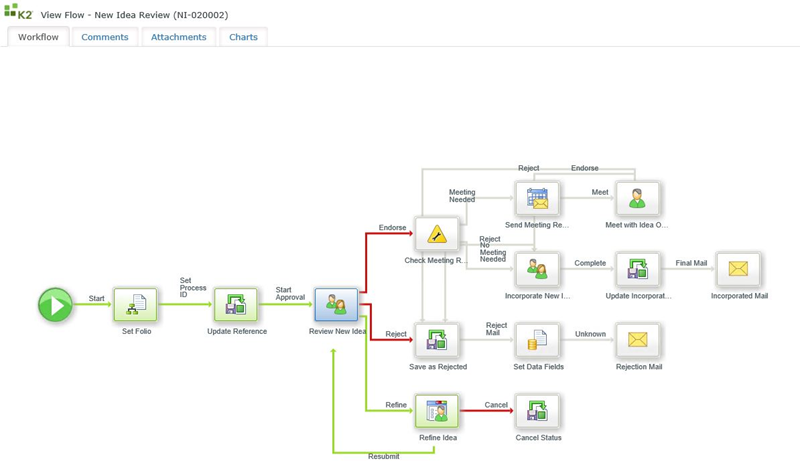The width and height of the screenshot is (800, 474).
Task: Select the Update Incorporated activity icon
Action: pyautogui.click(x=637, y=269)
